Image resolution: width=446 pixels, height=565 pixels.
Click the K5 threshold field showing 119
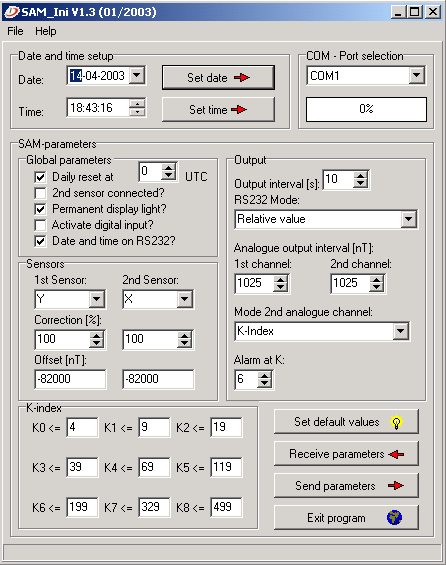click(227, 467)
